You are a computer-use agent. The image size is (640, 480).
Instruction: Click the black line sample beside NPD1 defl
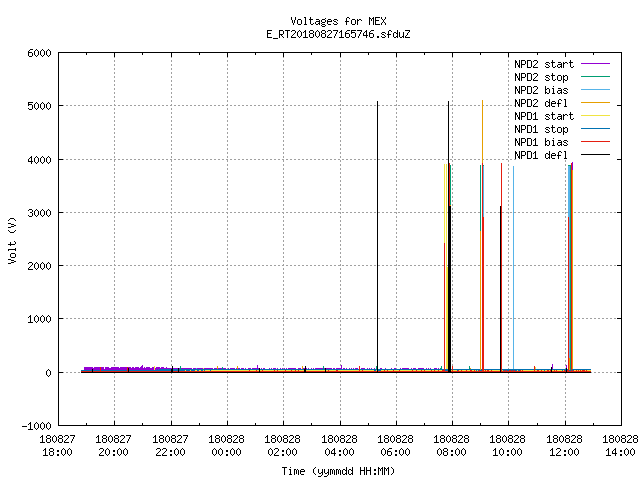(x=596, y=155)
